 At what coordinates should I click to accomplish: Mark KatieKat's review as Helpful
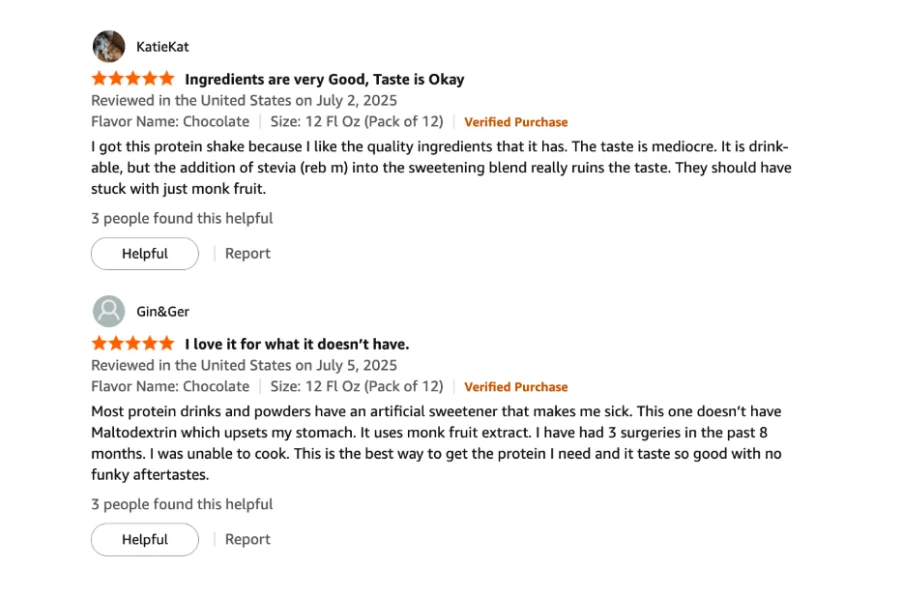pos(144,253)
